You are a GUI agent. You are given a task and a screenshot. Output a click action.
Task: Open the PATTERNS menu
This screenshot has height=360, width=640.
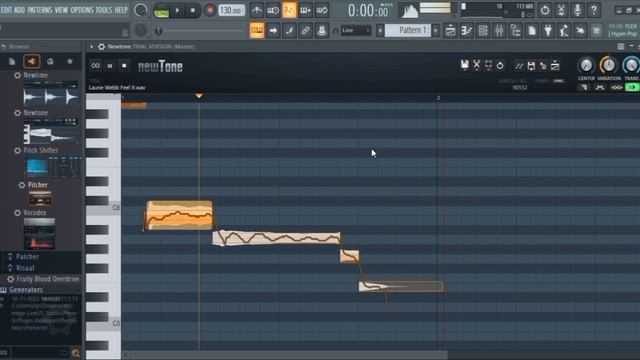pyautogui.click(x=40, y=10)
